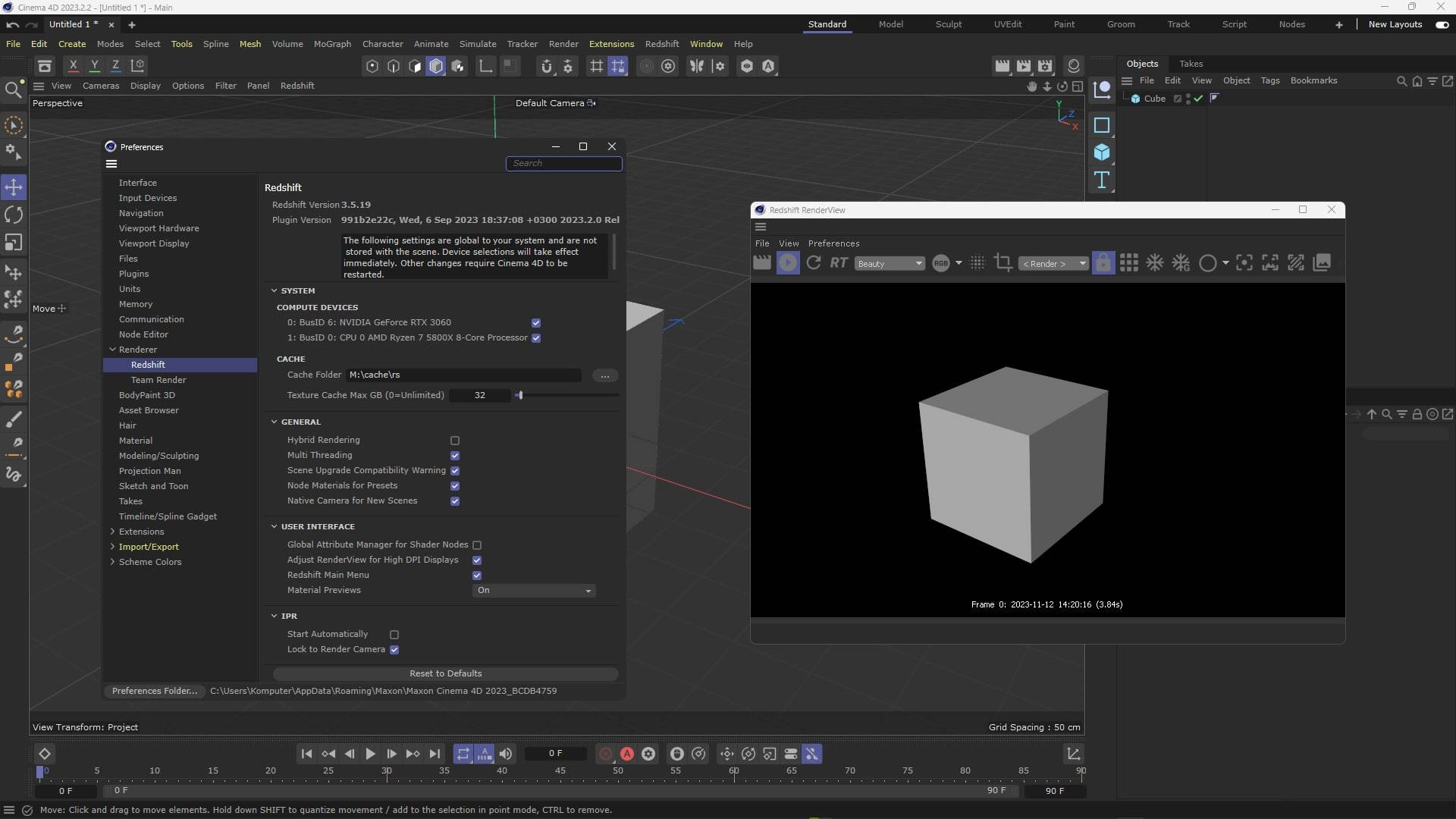Enable crop region tool in RenderView
1456x819 pixels.
1003,262
